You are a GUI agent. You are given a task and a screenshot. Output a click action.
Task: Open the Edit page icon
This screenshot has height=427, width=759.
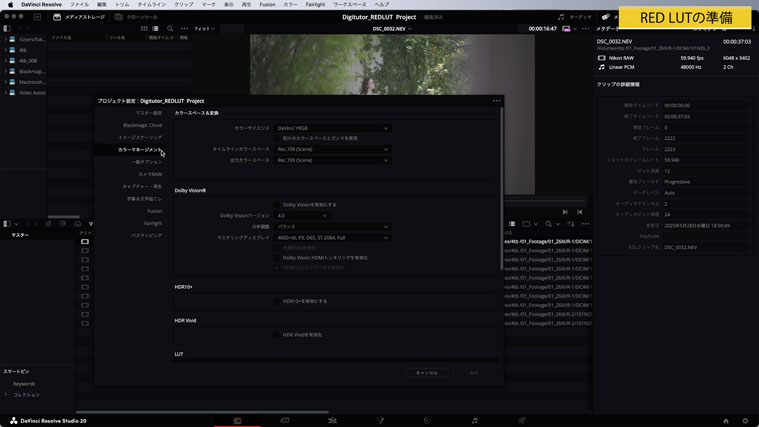(332, 420)
